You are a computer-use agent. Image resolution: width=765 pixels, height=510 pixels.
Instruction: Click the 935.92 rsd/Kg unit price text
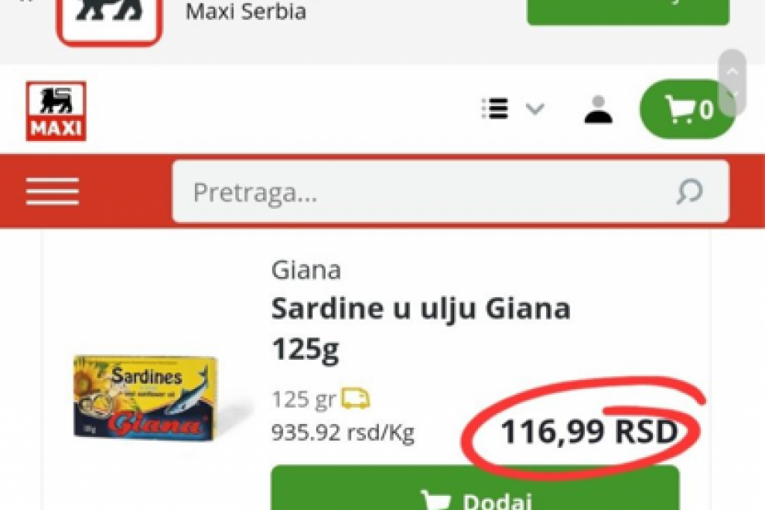click(x=342, y=432)
